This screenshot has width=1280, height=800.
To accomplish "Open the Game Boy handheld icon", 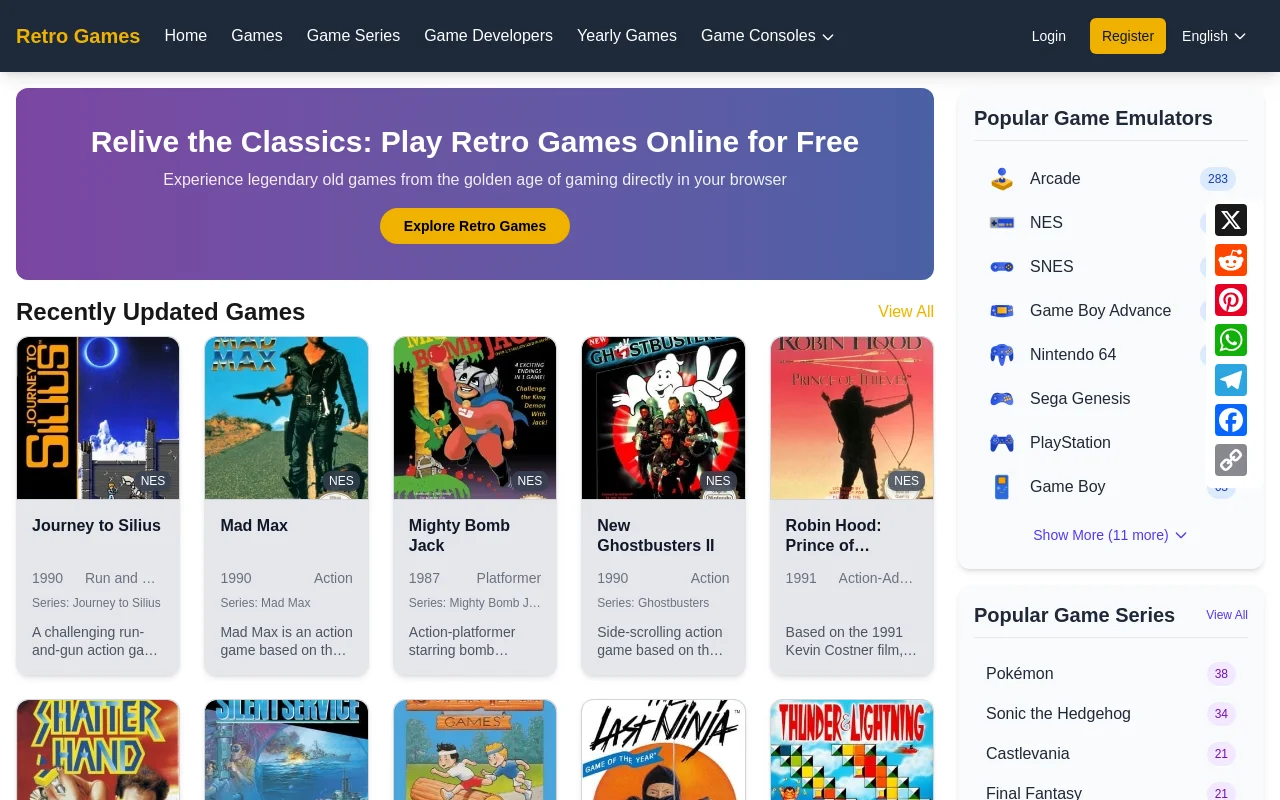I will pos(1002,487).
